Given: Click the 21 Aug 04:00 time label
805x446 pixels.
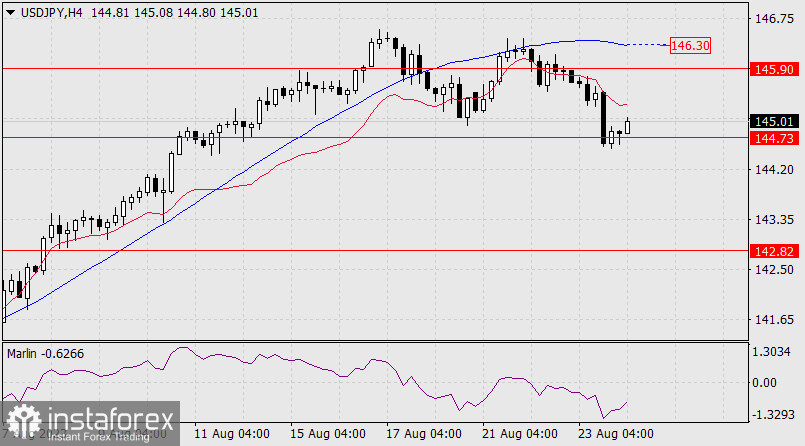Looking at the screenshot, I should coord(520,434).
